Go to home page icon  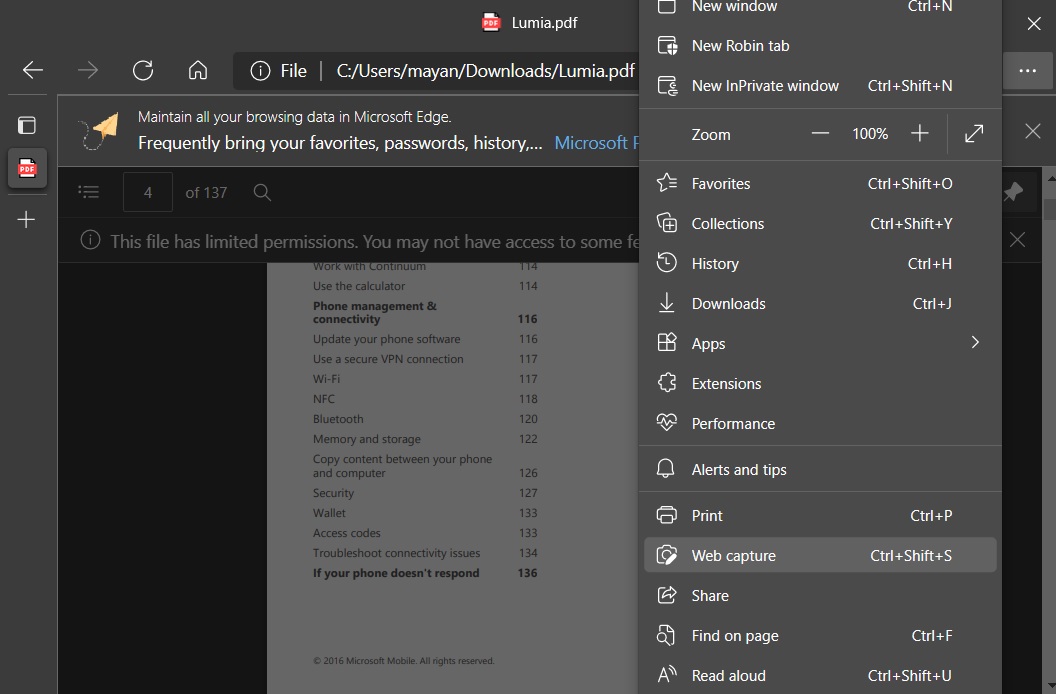pos(198,70)
